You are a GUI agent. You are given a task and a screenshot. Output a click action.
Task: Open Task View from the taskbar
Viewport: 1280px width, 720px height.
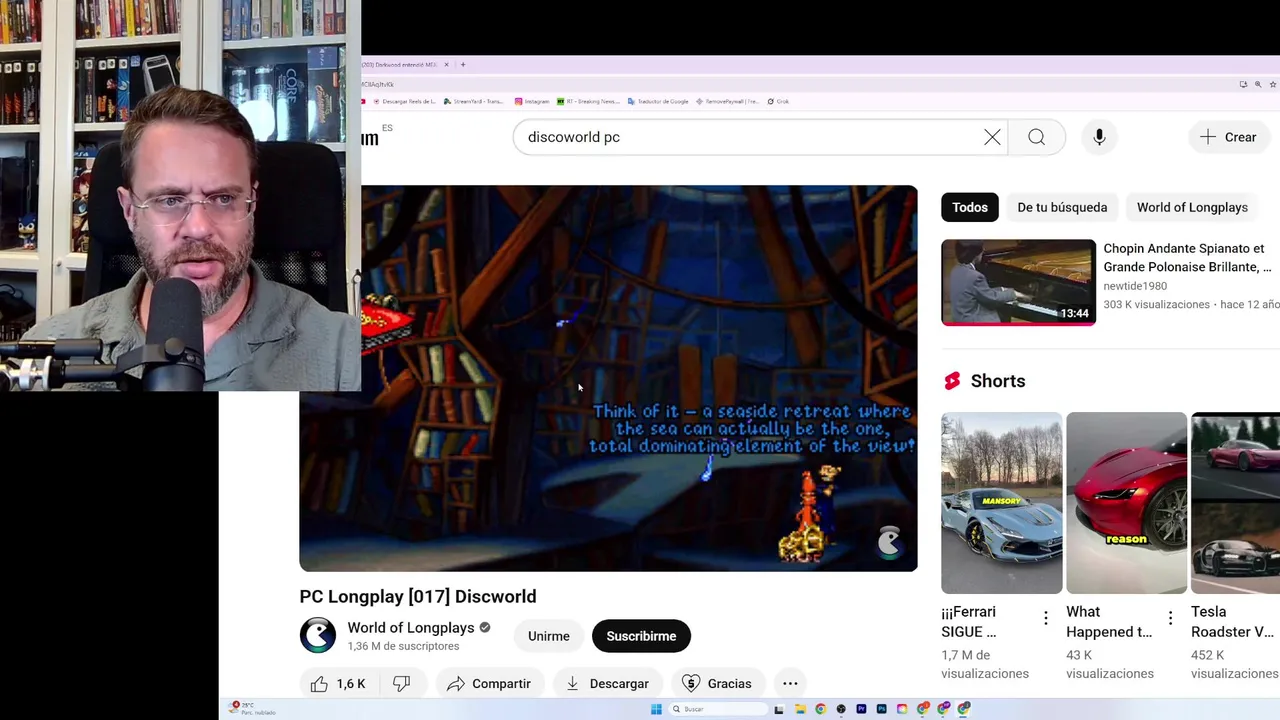pos(779,709)
